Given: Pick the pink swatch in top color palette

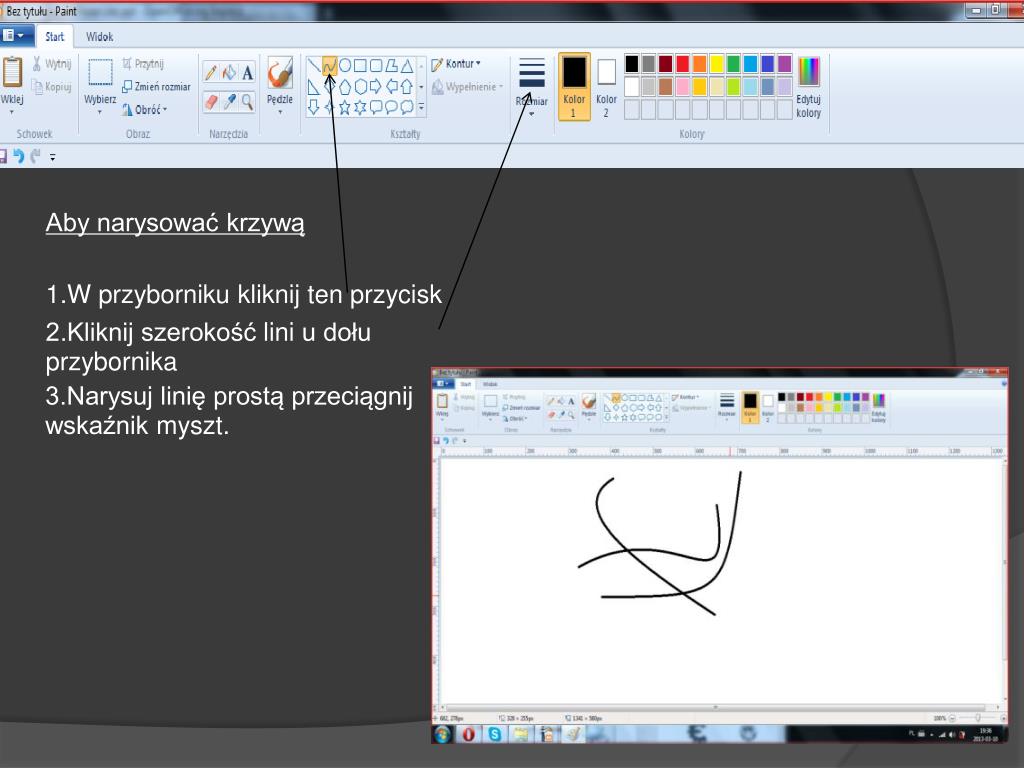Looking at the screenshot, I should click(x=682, y=86).
